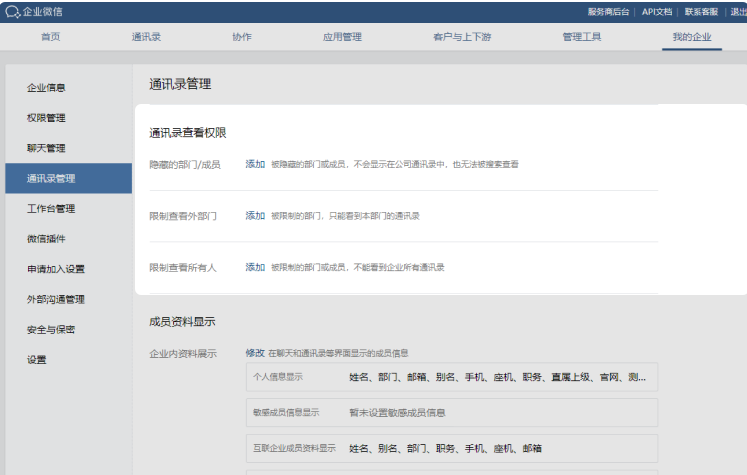Click the 个人信息显示 field row
Viewport: 747px width, 475px height.
click(x=452, y=378)
